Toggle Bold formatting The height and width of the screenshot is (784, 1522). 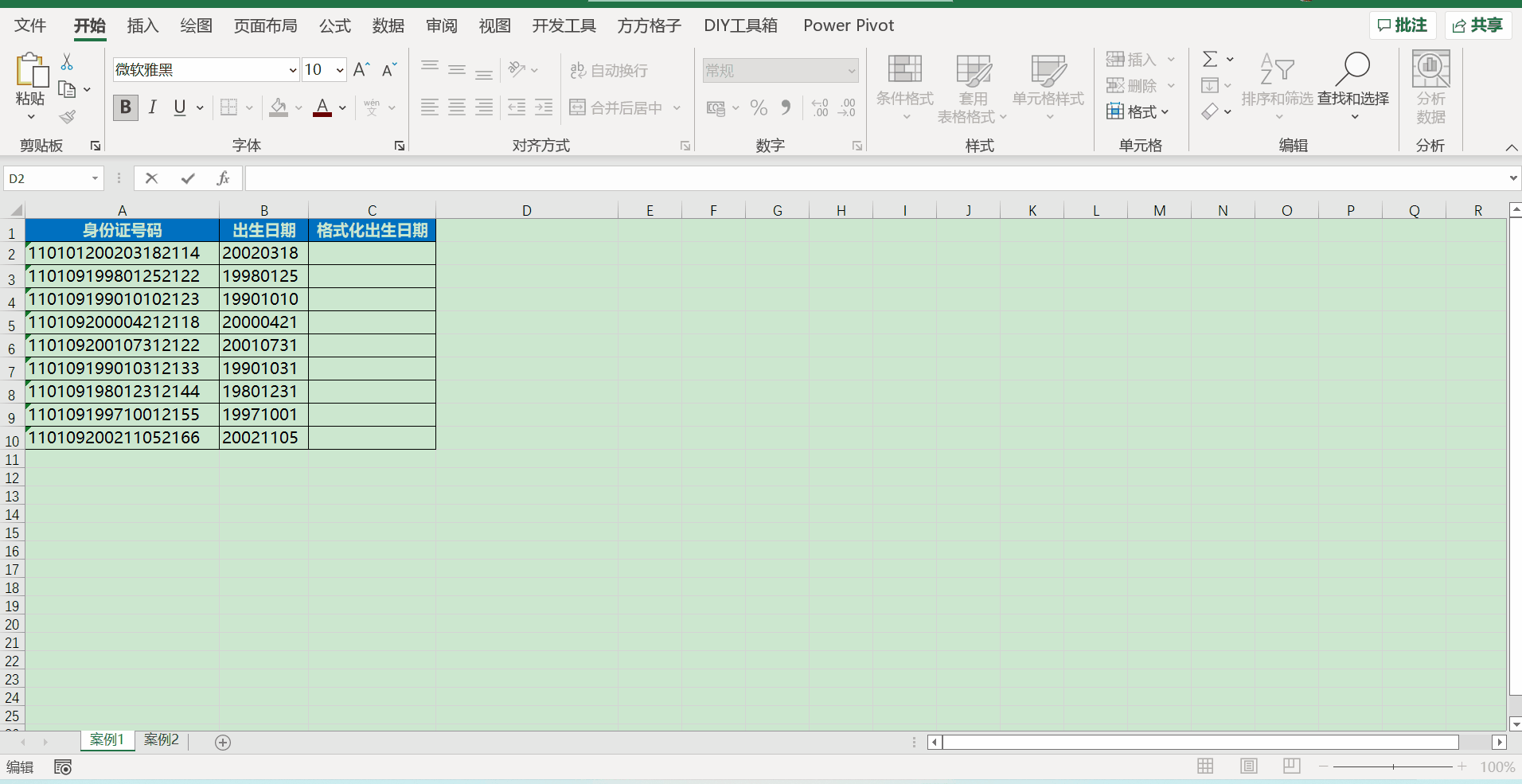click(x=125, y=107)
